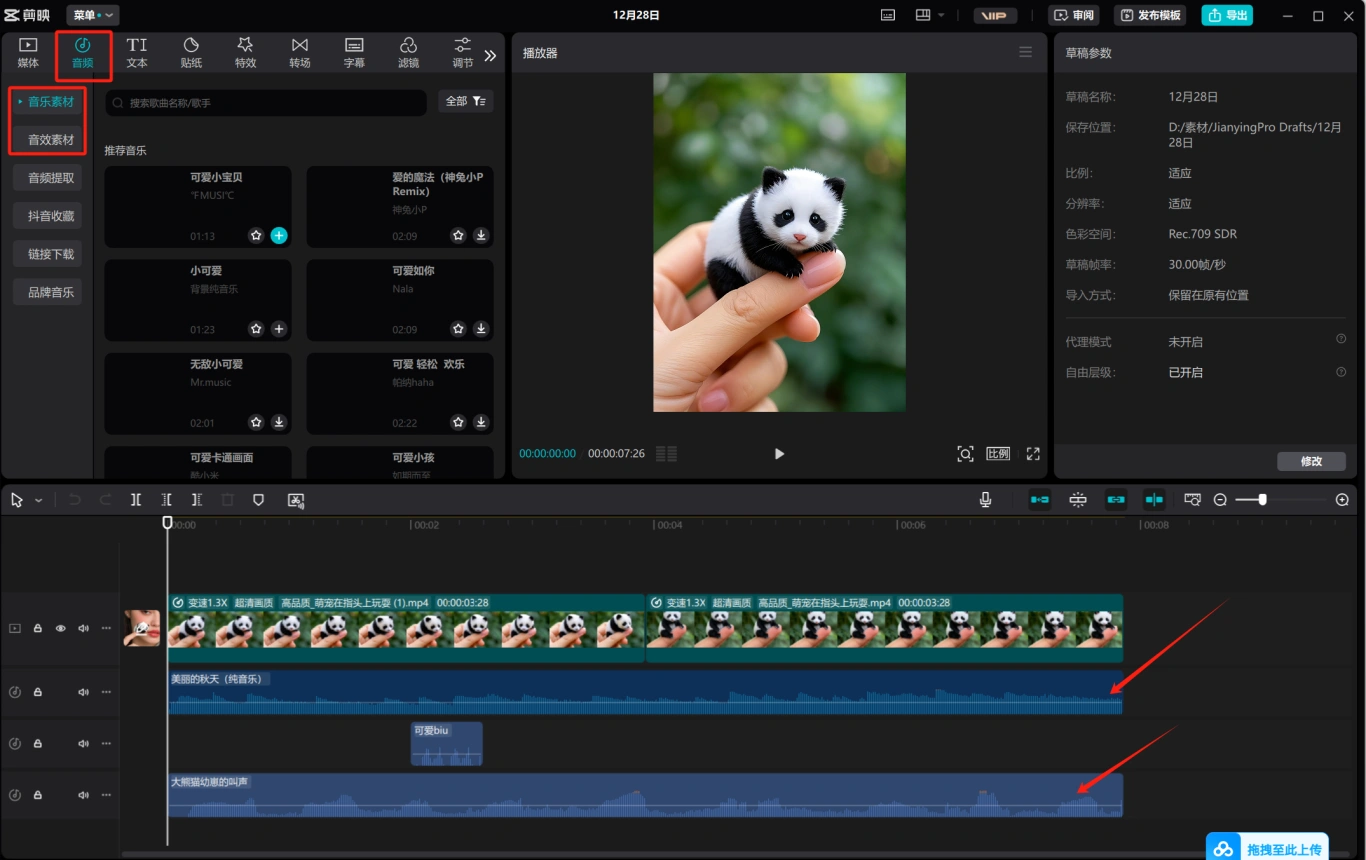Trim left of playhead with delete-left tool
Screen dimensions: 1366x860
coord(167,499)
